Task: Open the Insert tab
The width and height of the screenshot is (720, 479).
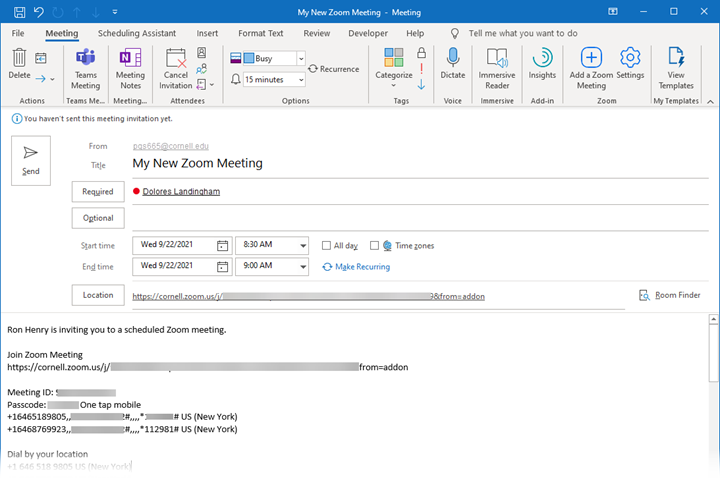Action: pyautogui.click(x=207, y=33)
